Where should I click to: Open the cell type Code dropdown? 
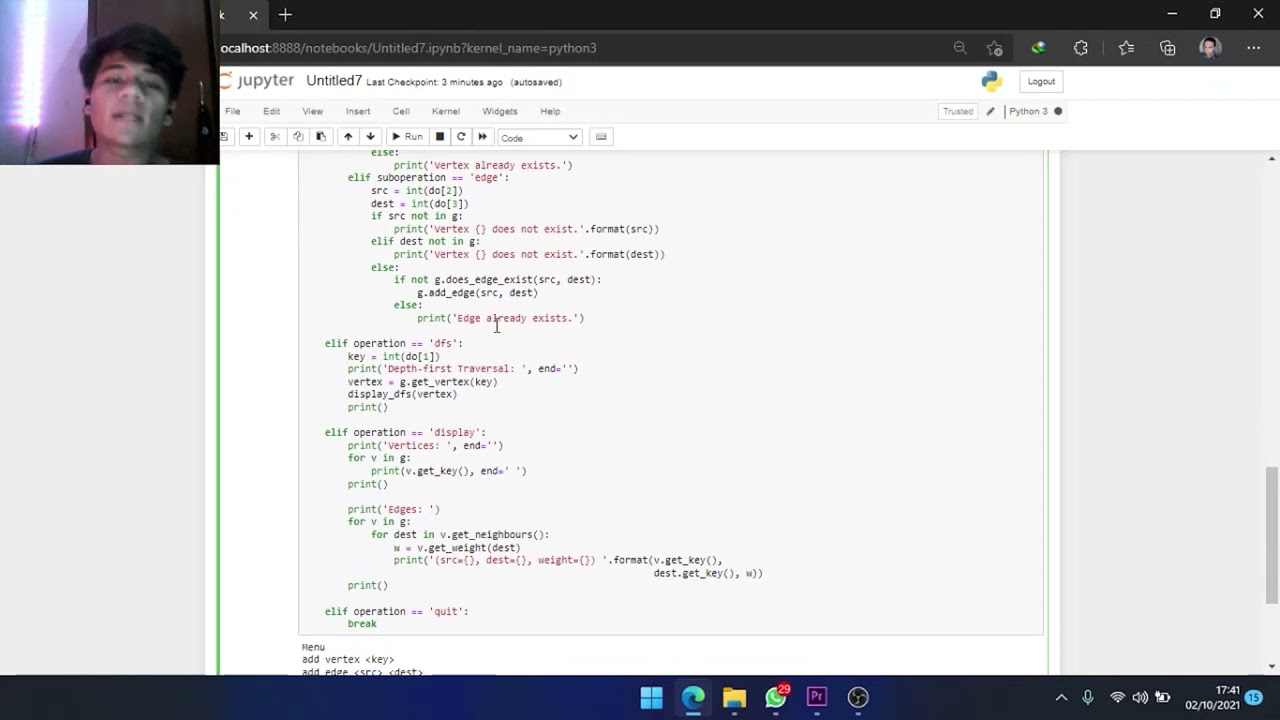(539, 137)
